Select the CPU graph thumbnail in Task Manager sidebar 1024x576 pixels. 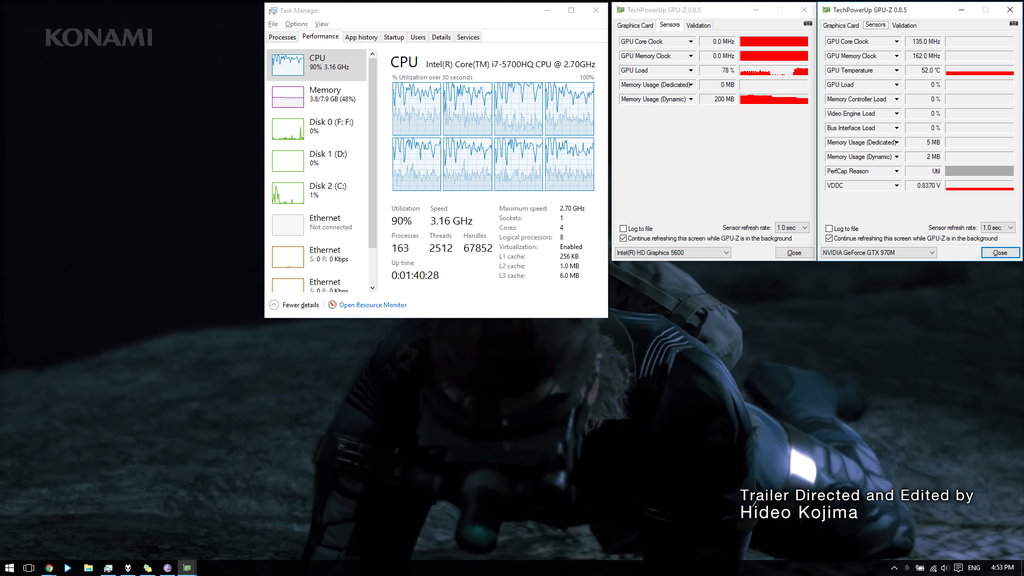tap(287, 64)
